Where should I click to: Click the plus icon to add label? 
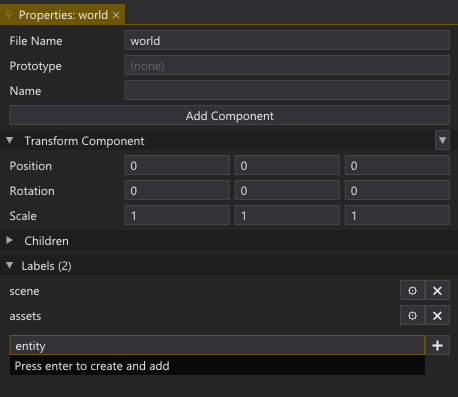point(437,345)
